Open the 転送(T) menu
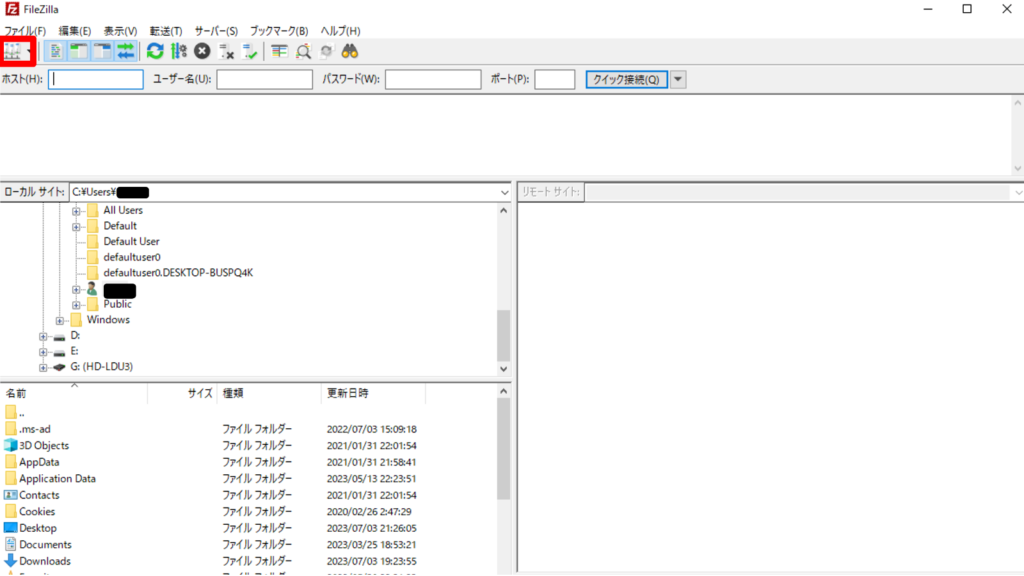This screenshot has height=576, width=1024. pyautogui.click(x=166, y=31)
